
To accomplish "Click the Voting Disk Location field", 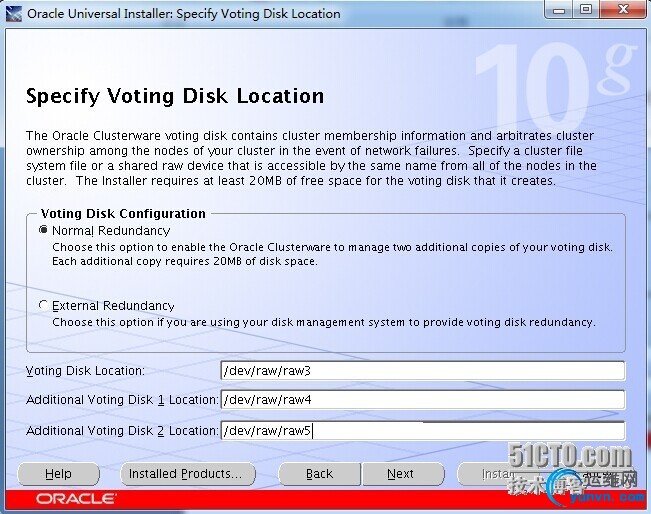I will (423, 370).
